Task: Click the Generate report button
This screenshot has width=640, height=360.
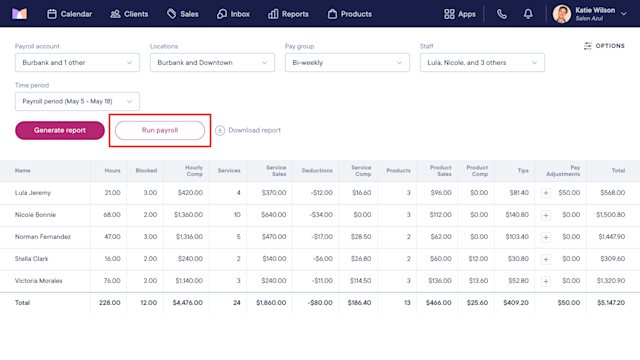Action: 60,130
